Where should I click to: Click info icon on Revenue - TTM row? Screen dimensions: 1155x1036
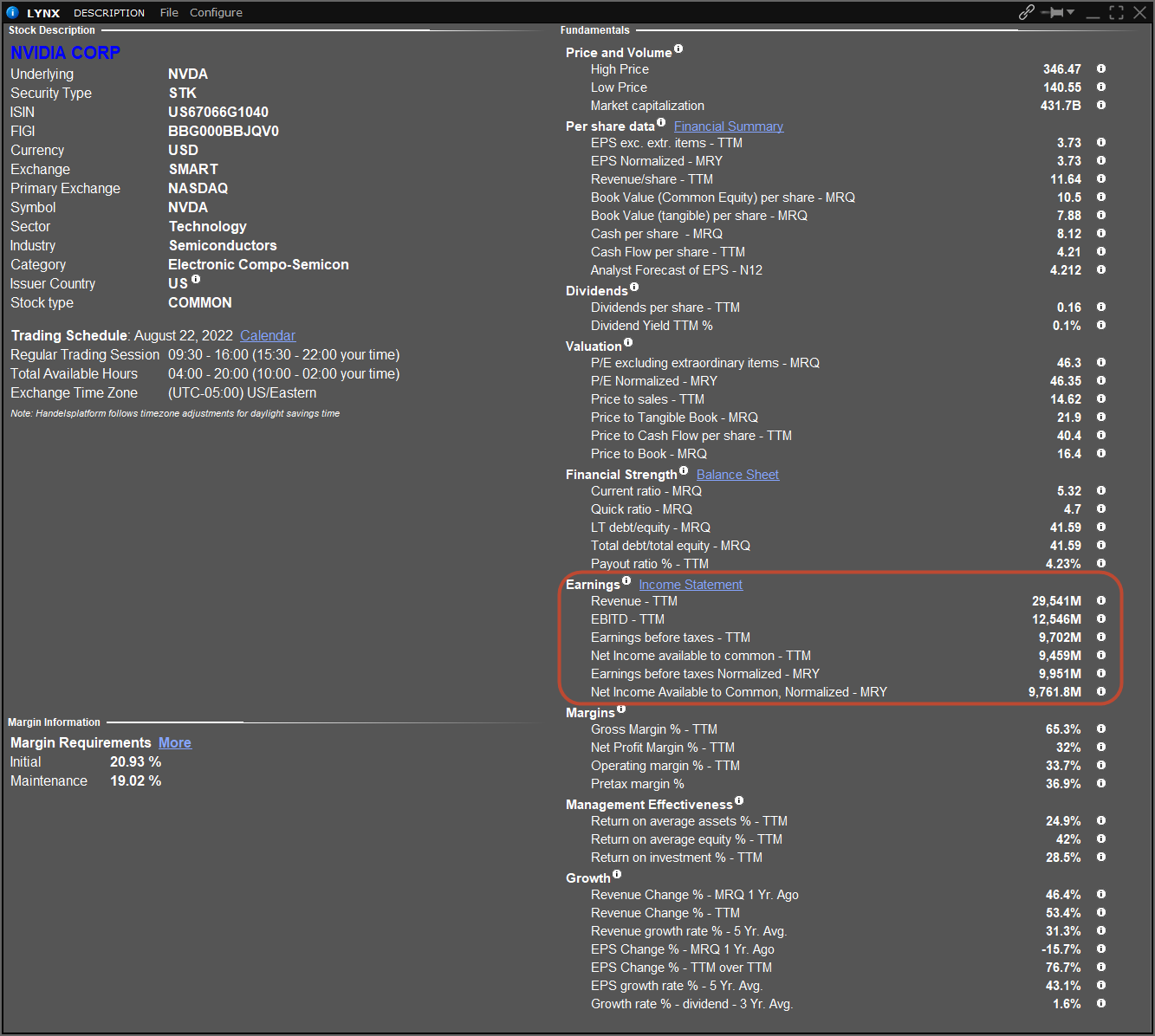pos(1101,600)
